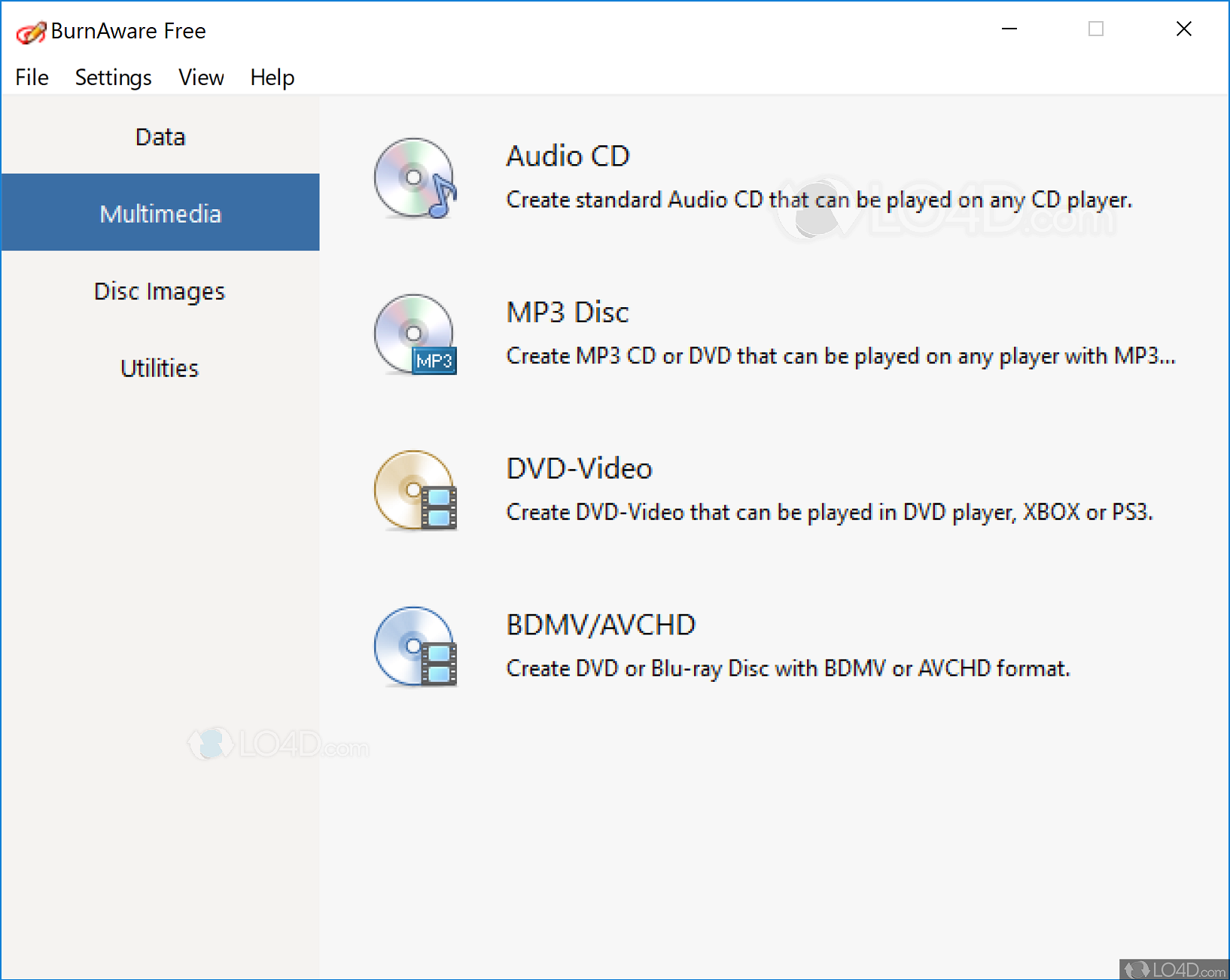Screen dimensions: 1230x980
Task: Switch to the Utilities category
Action: (x=159, y=368)
